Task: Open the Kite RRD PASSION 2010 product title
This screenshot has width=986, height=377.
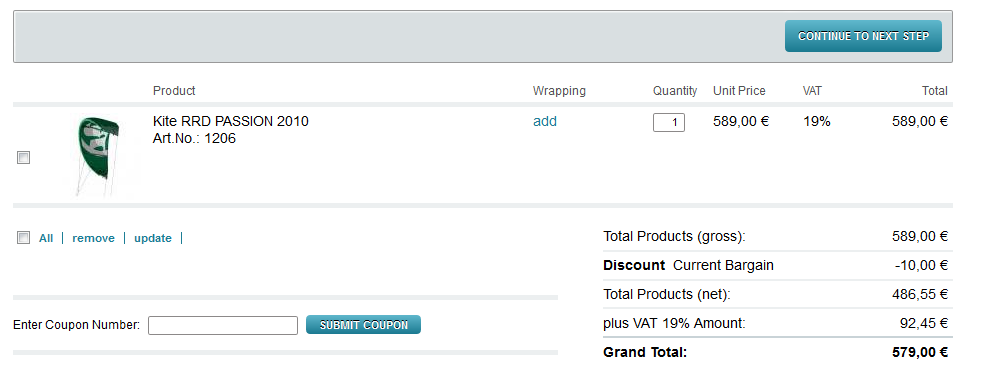Action: click(x=231, y=121)
